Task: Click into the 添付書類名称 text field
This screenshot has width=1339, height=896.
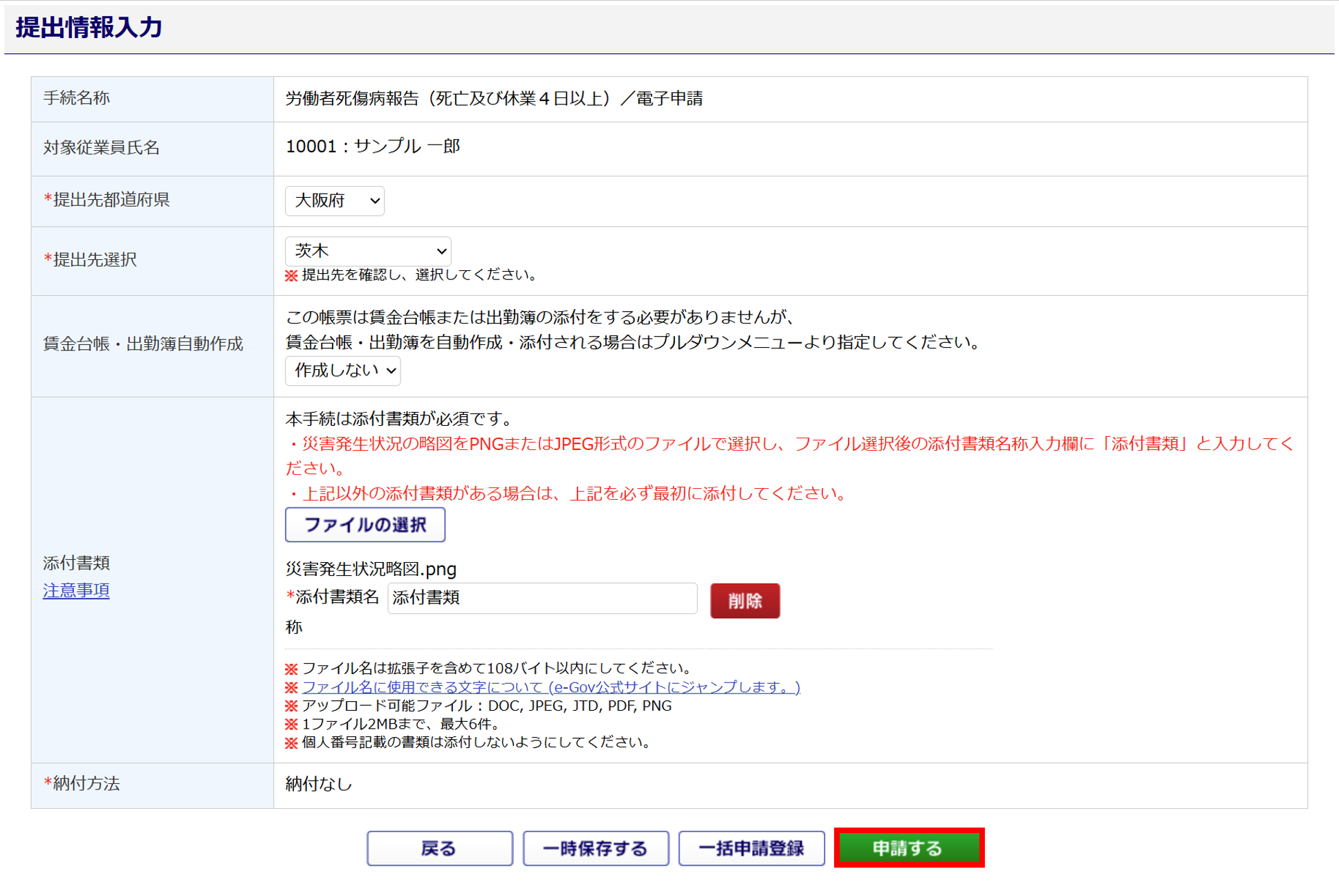Action: tap(542, 598)
